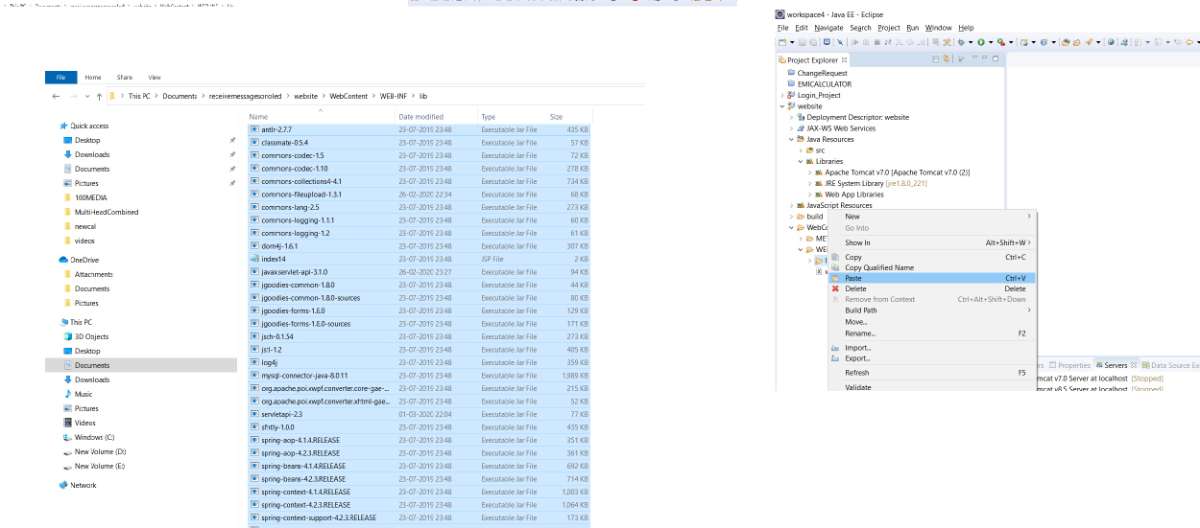Select Apache Tomcat v7.0 library entry
This screenshot has height=528, width=1200.
click(x=893, y=172)
